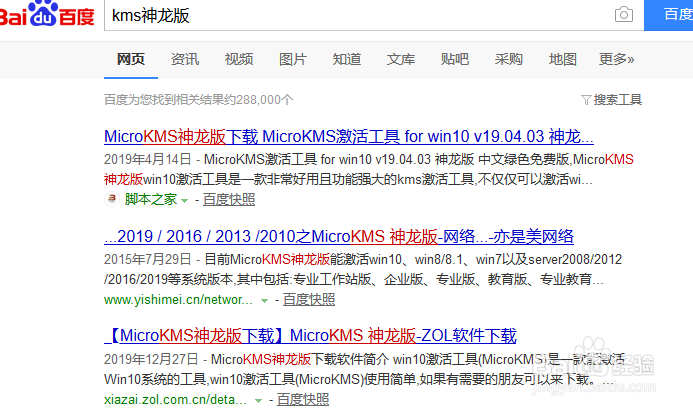Expand the 更多» tab menu
Image resolution: width=693 pixels, height=411 pixels.
[x=617, y=59]
